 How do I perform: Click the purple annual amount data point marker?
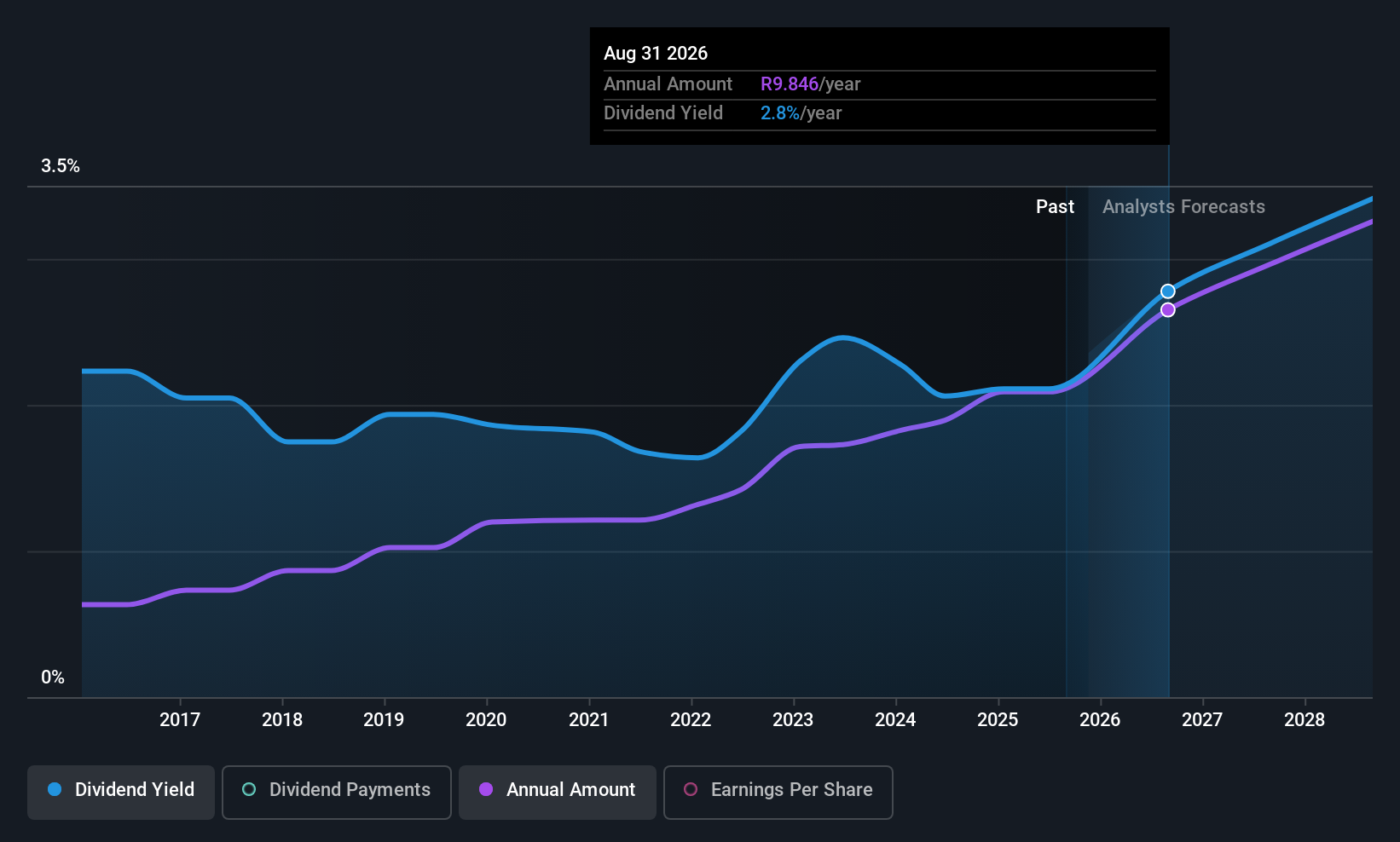1168,310
